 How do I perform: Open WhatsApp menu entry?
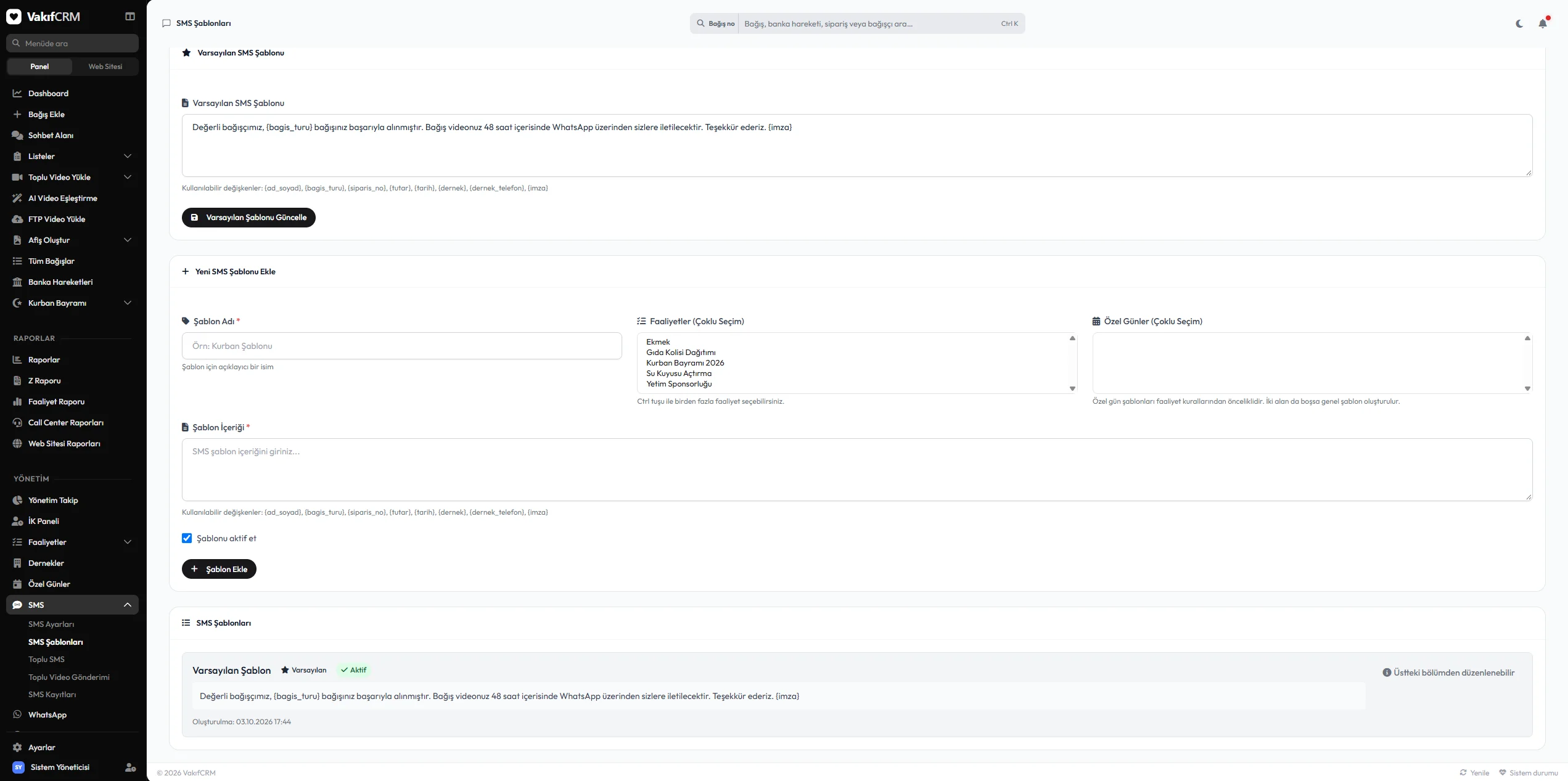pos(72,714)
